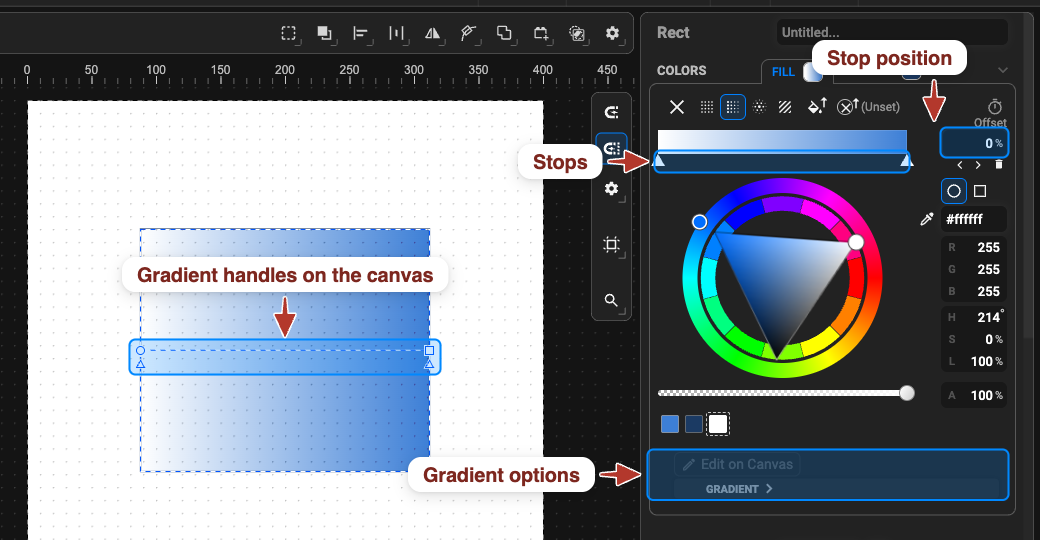This screenshot has width=1040, height=540.
Task: Click the paint bucket inherit icon
Action: (x=817, y=106)
